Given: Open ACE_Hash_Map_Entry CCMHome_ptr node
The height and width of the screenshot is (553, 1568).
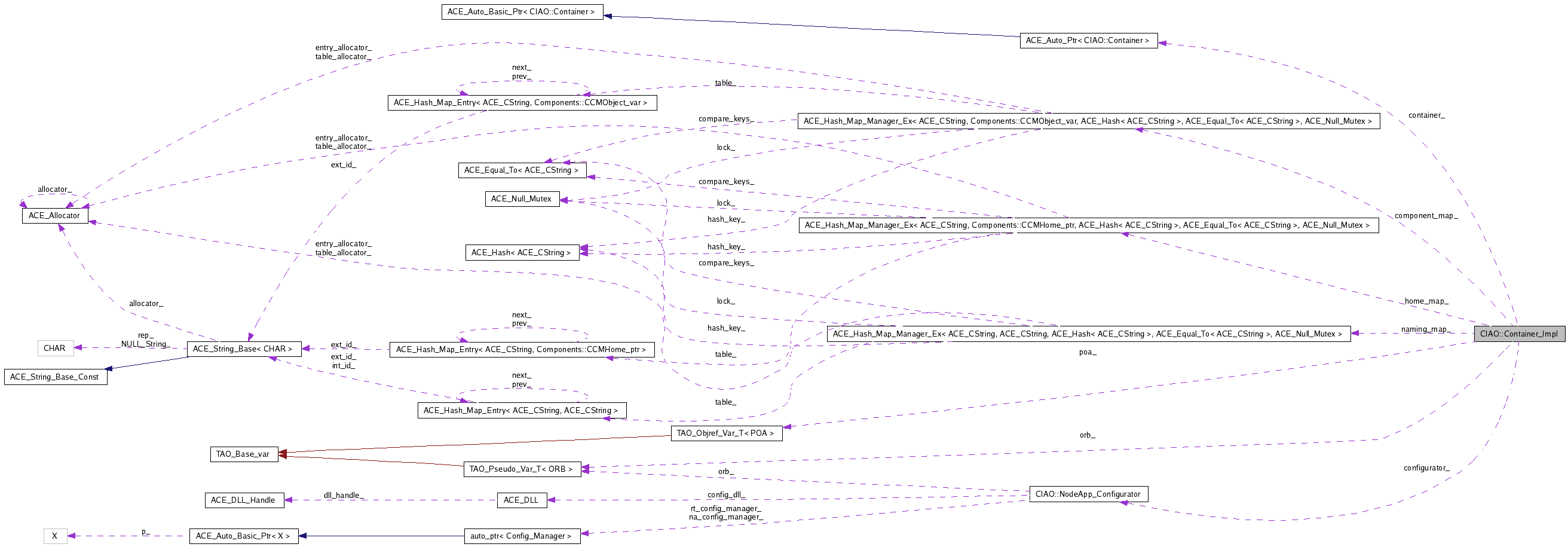Looking at the screenshot, I should [522, 350].
